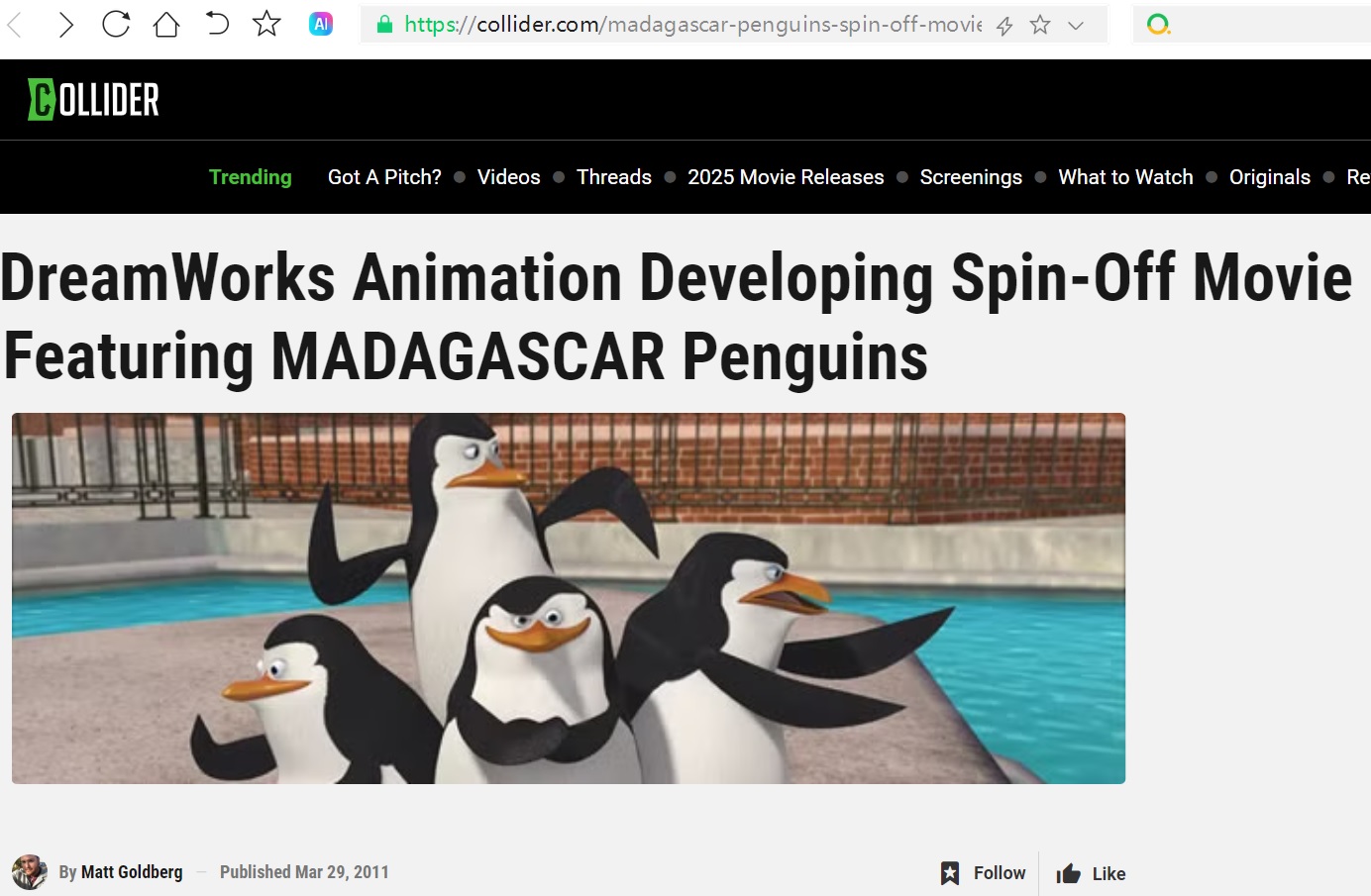The width and height of the screenshot is (1371, 896).
Task: Open 2025 Movie Releases page
Action: coord(786,177)
